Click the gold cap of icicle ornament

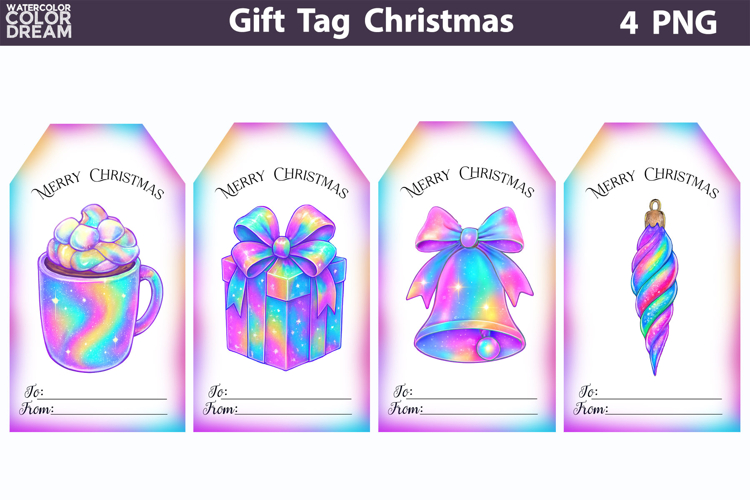pos(655,213)
